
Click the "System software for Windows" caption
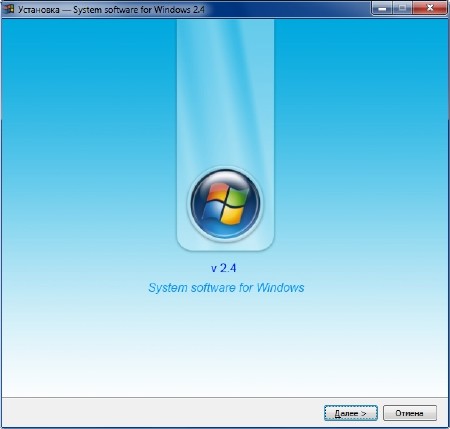click(x=226, y=288)
